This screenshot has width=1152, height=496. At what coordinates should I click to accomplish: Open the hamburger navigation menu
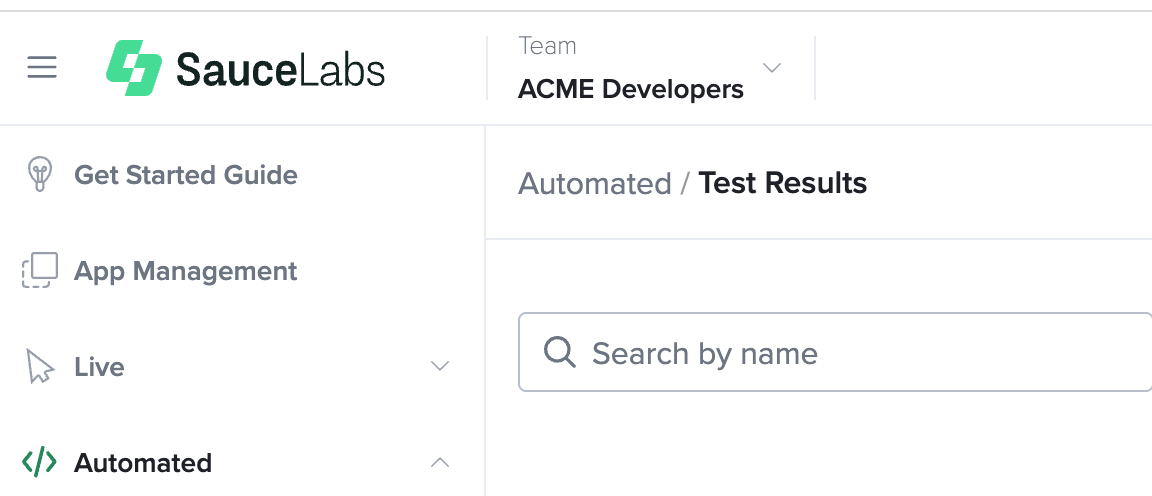click(x=42, y=68)
